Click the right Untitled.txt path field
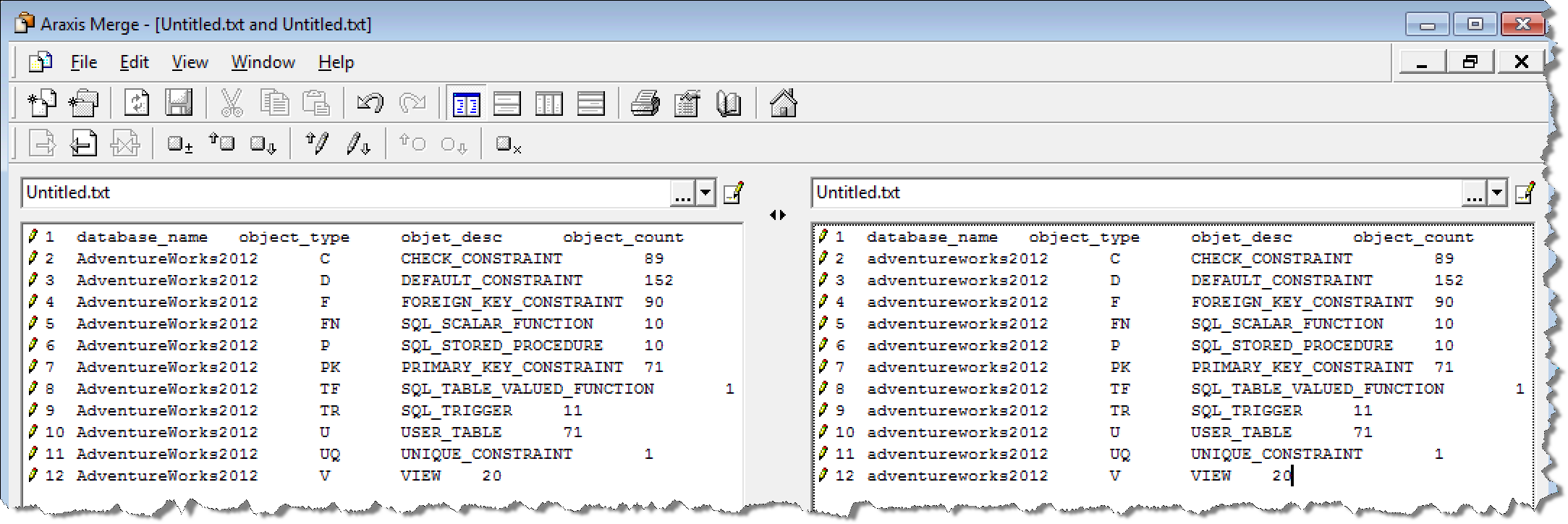This screenshot has width=1568, height=524. pyautogui.click(x=1136, y=193)
